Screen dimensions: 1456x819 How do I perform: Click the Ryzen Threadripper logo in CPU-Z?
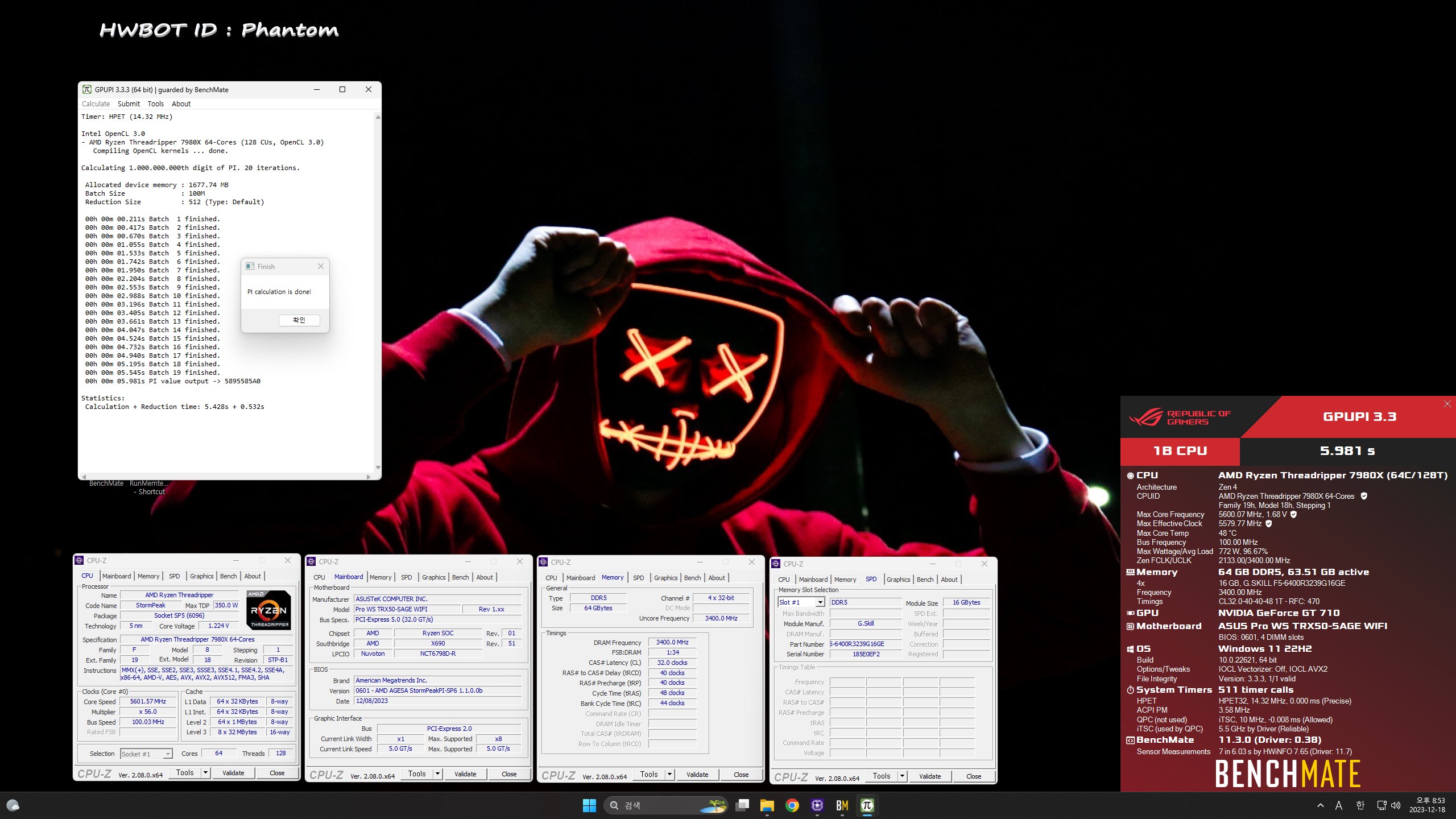point(269,610)
